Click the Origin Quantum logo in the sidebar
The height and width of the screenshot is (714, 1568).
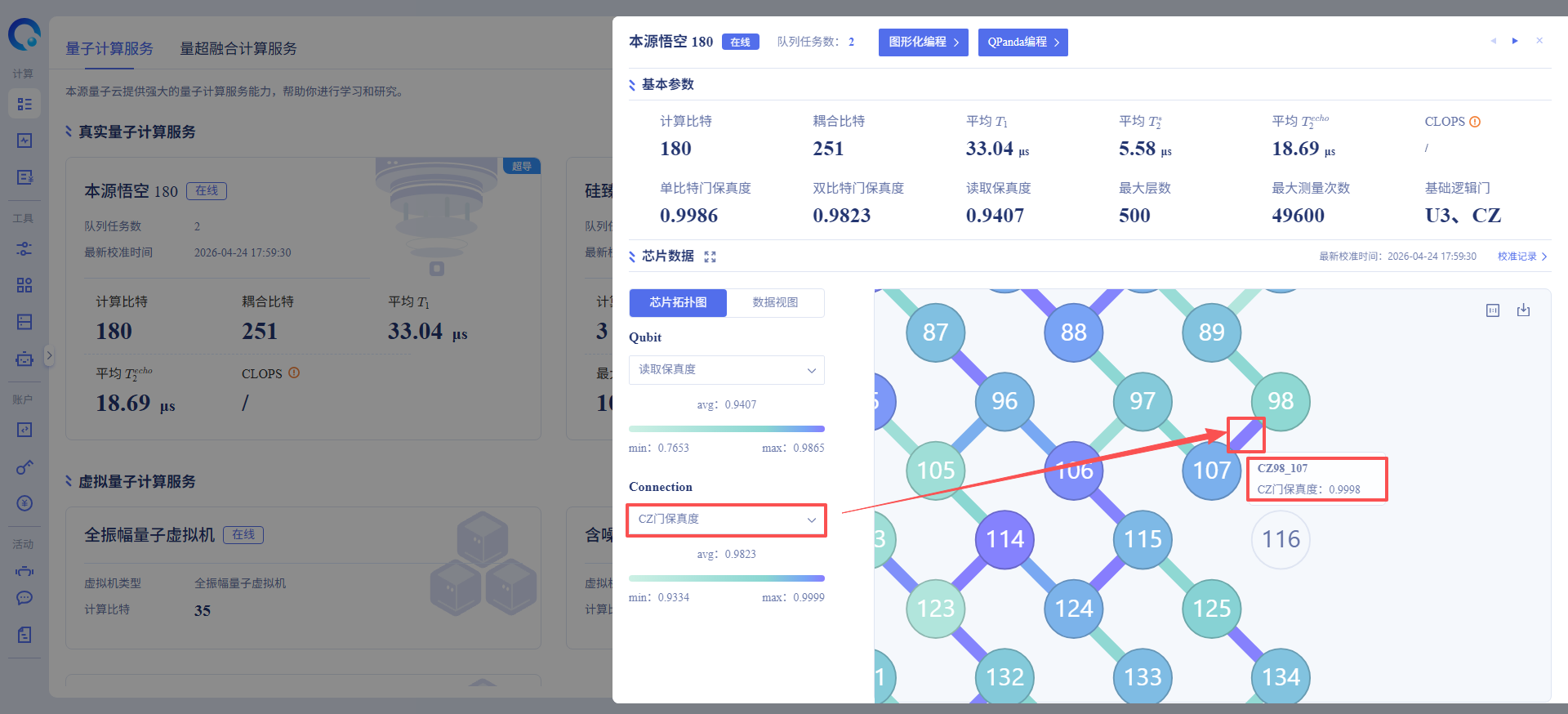coord(24,34)
